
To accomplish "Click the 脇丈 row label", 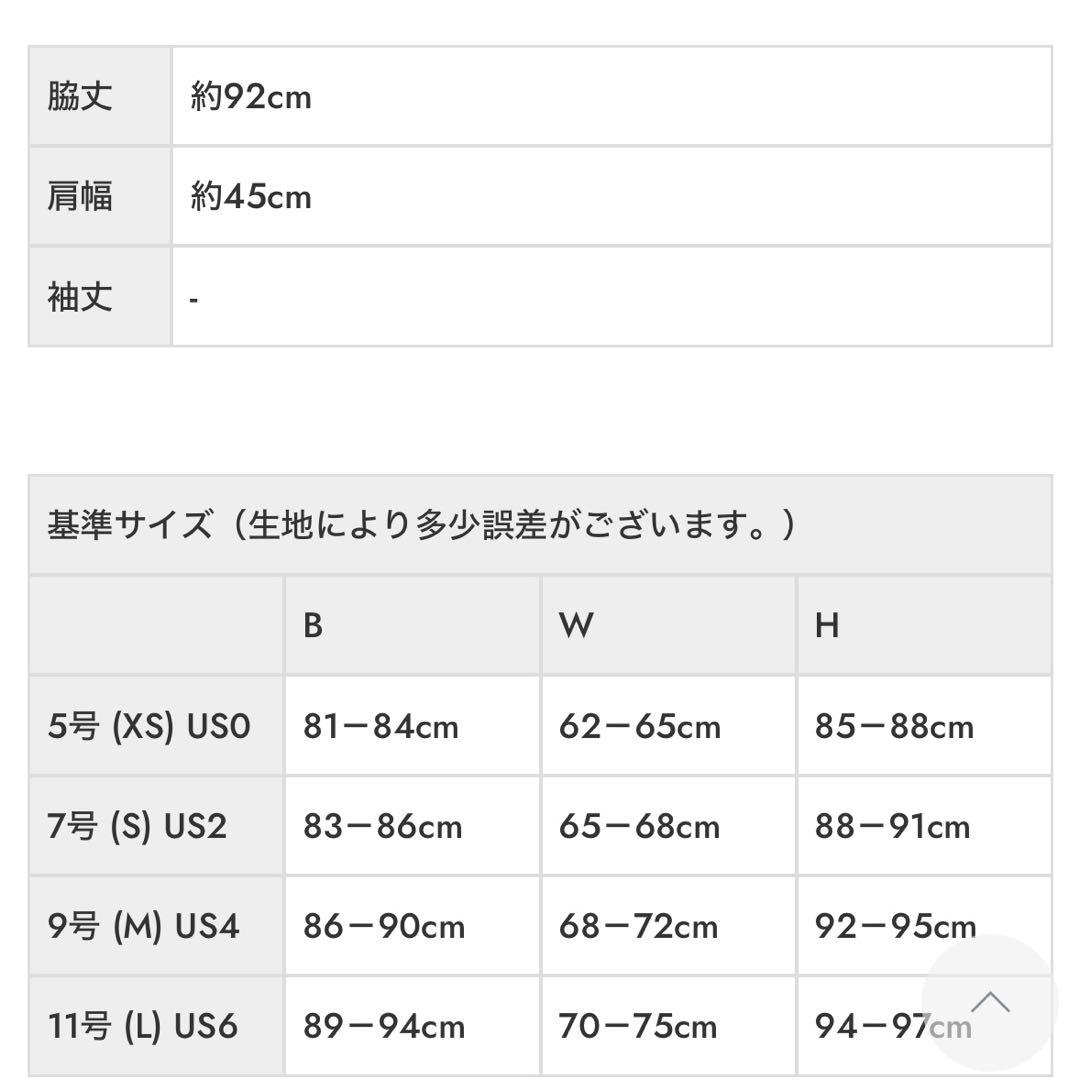I will tap(81, 97).
